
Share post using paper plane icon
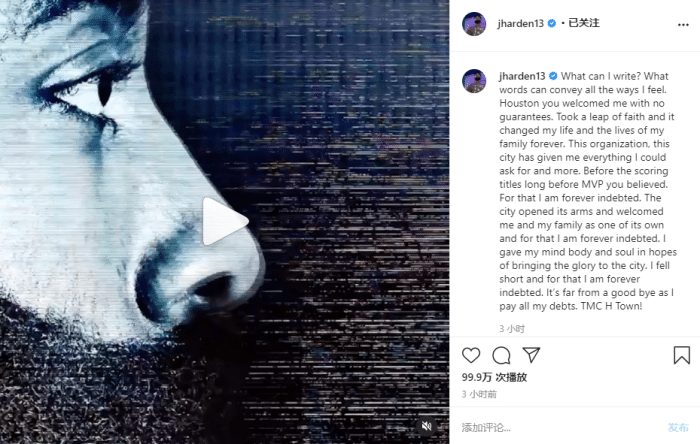tap(531, 355)
